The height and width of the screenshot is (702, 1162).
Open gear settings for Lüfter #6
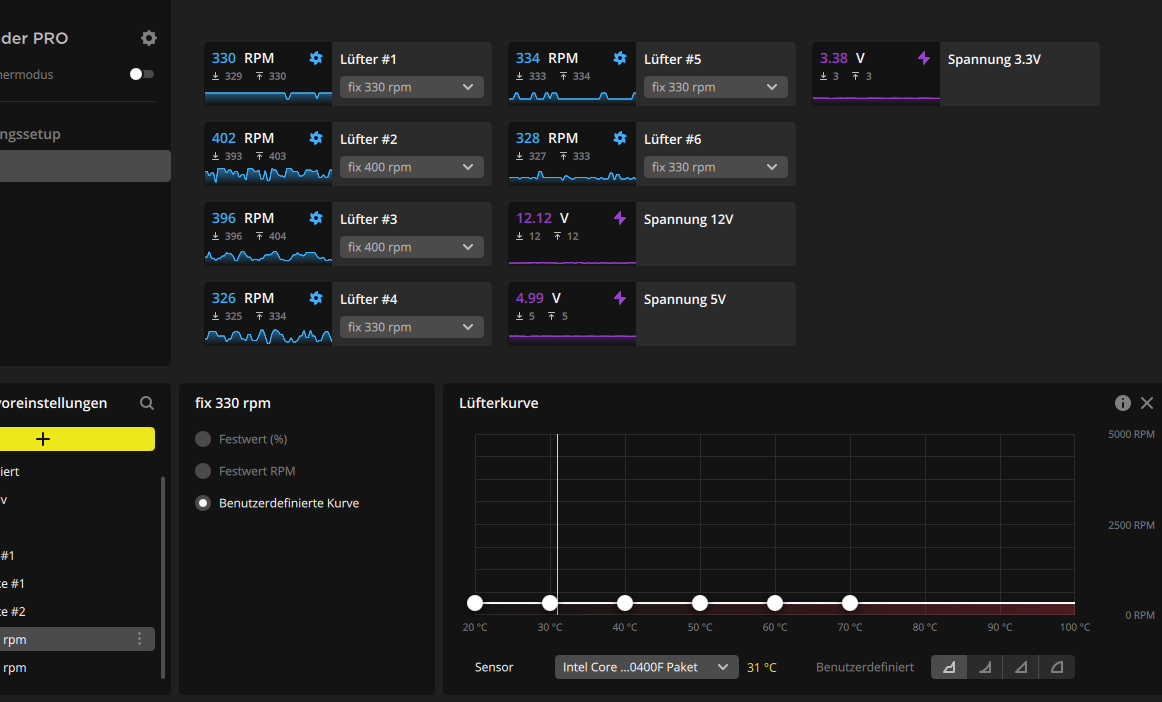point(620,138)
